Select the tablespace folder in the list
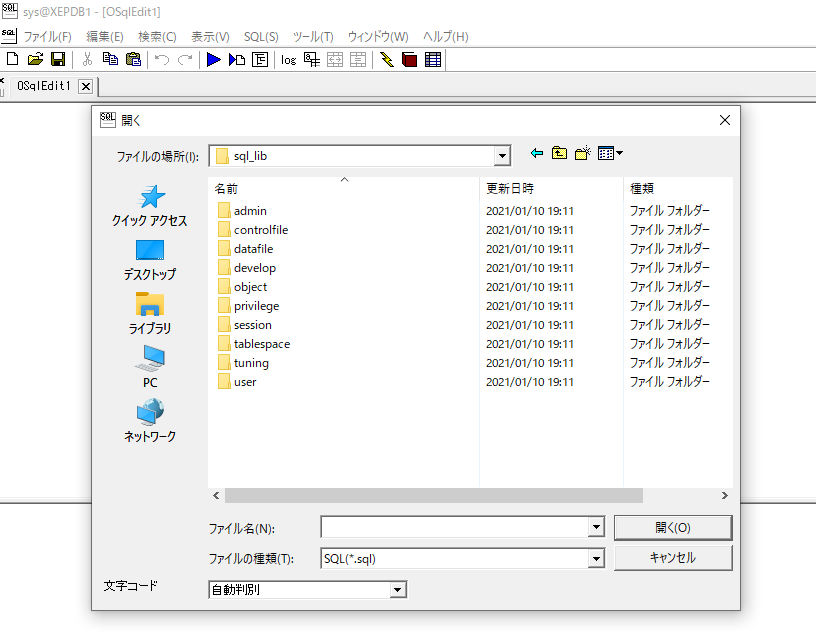 point(261,344)
